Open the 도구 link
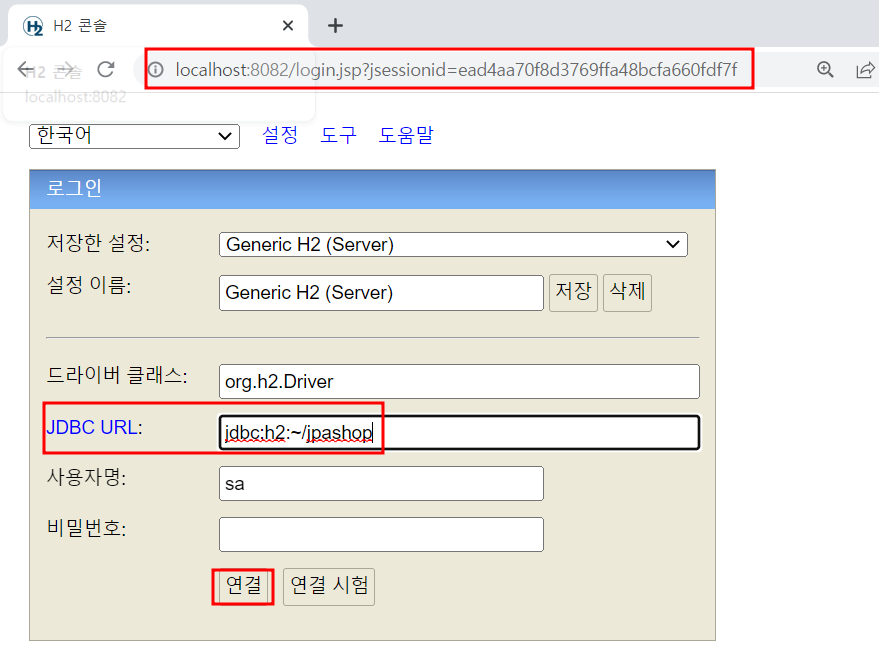Screen dimensions: 879x661 338,135
